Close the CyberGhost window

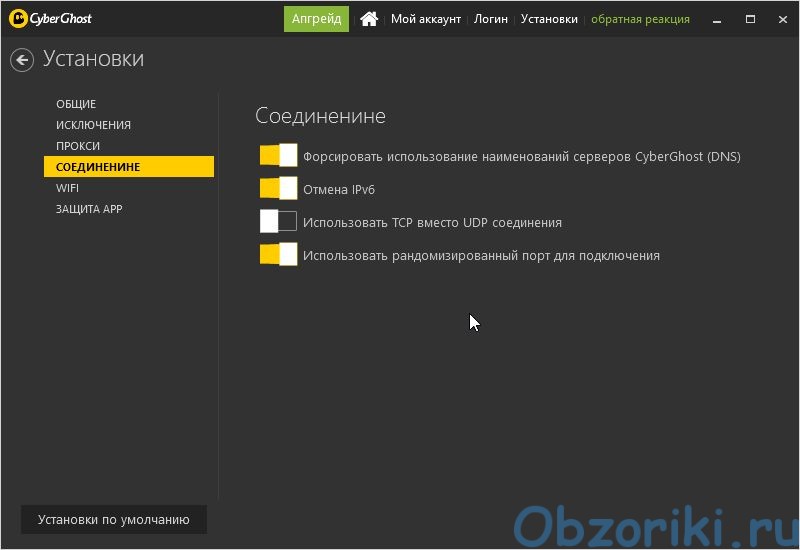click(783, 19)
